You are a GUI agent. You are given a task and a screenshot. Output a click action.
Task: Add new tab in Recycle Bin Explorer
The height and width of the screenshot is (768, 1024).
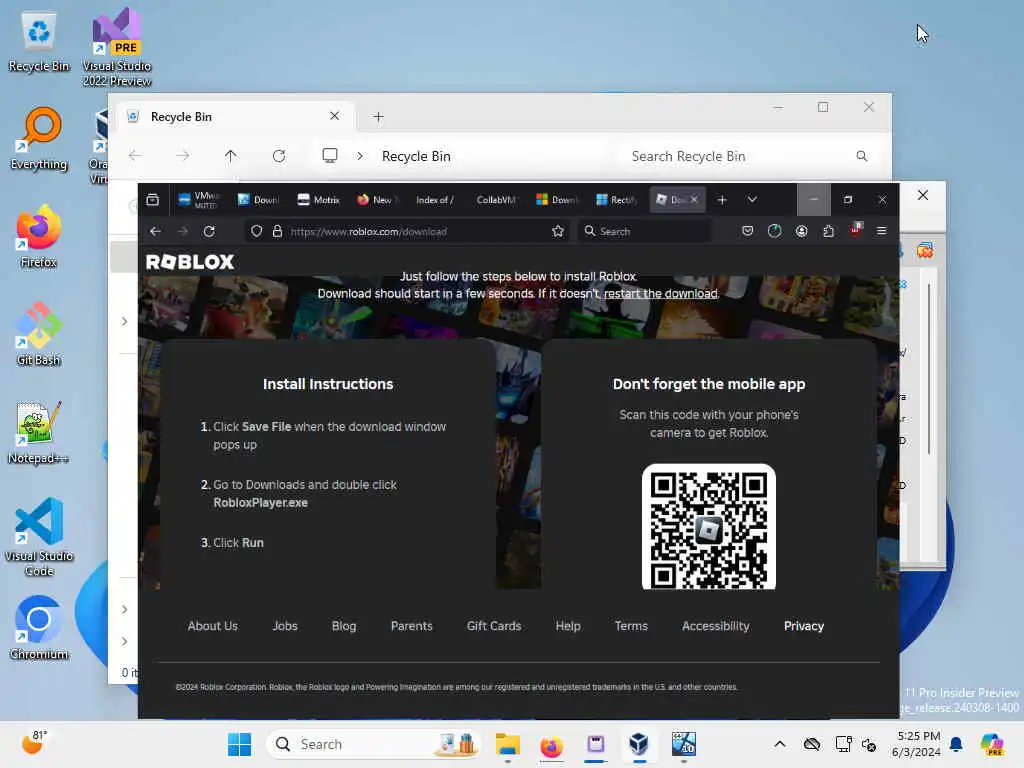click(x=378, y=117)
